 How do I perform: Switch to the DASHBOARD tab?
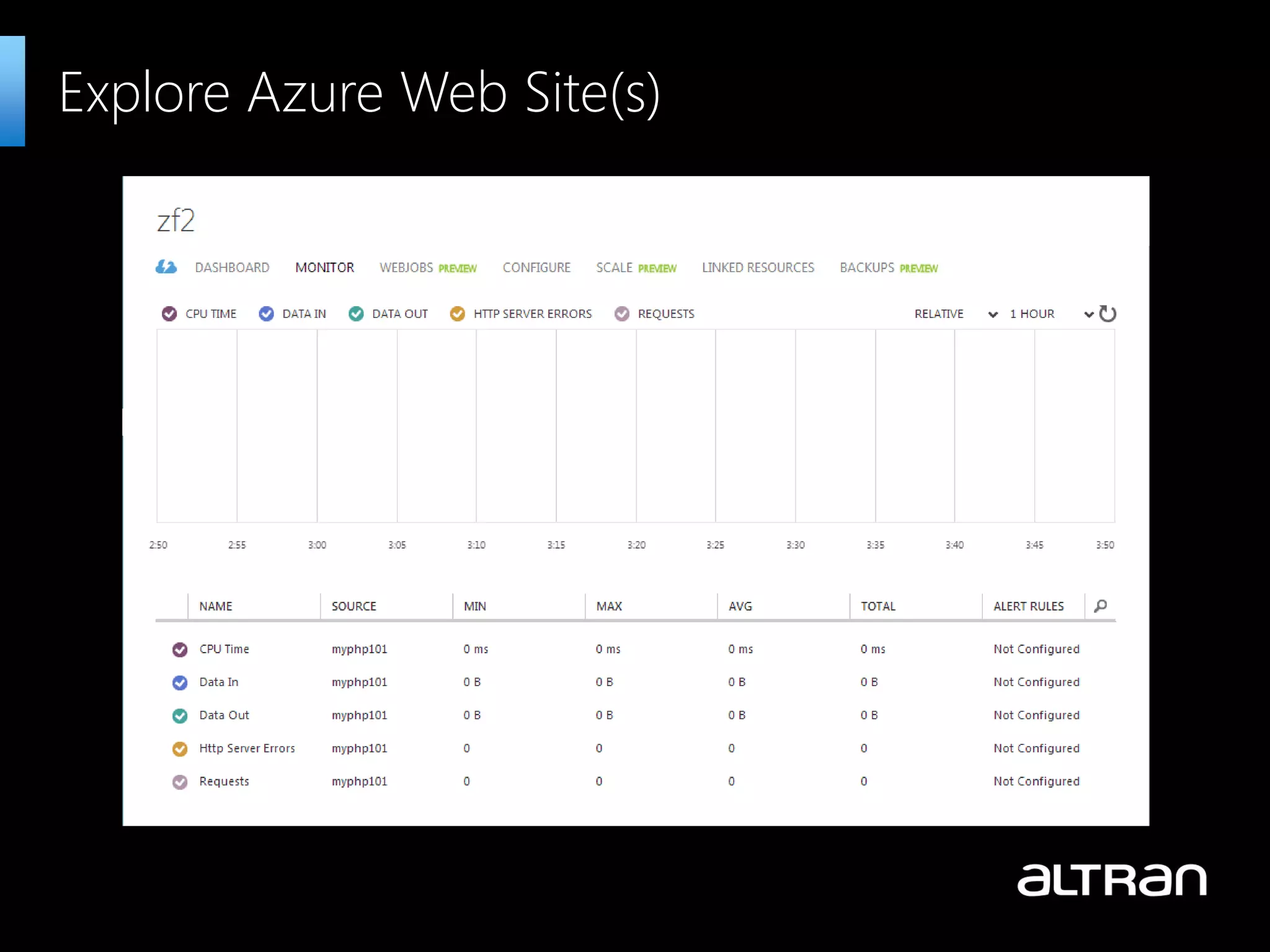232,267
